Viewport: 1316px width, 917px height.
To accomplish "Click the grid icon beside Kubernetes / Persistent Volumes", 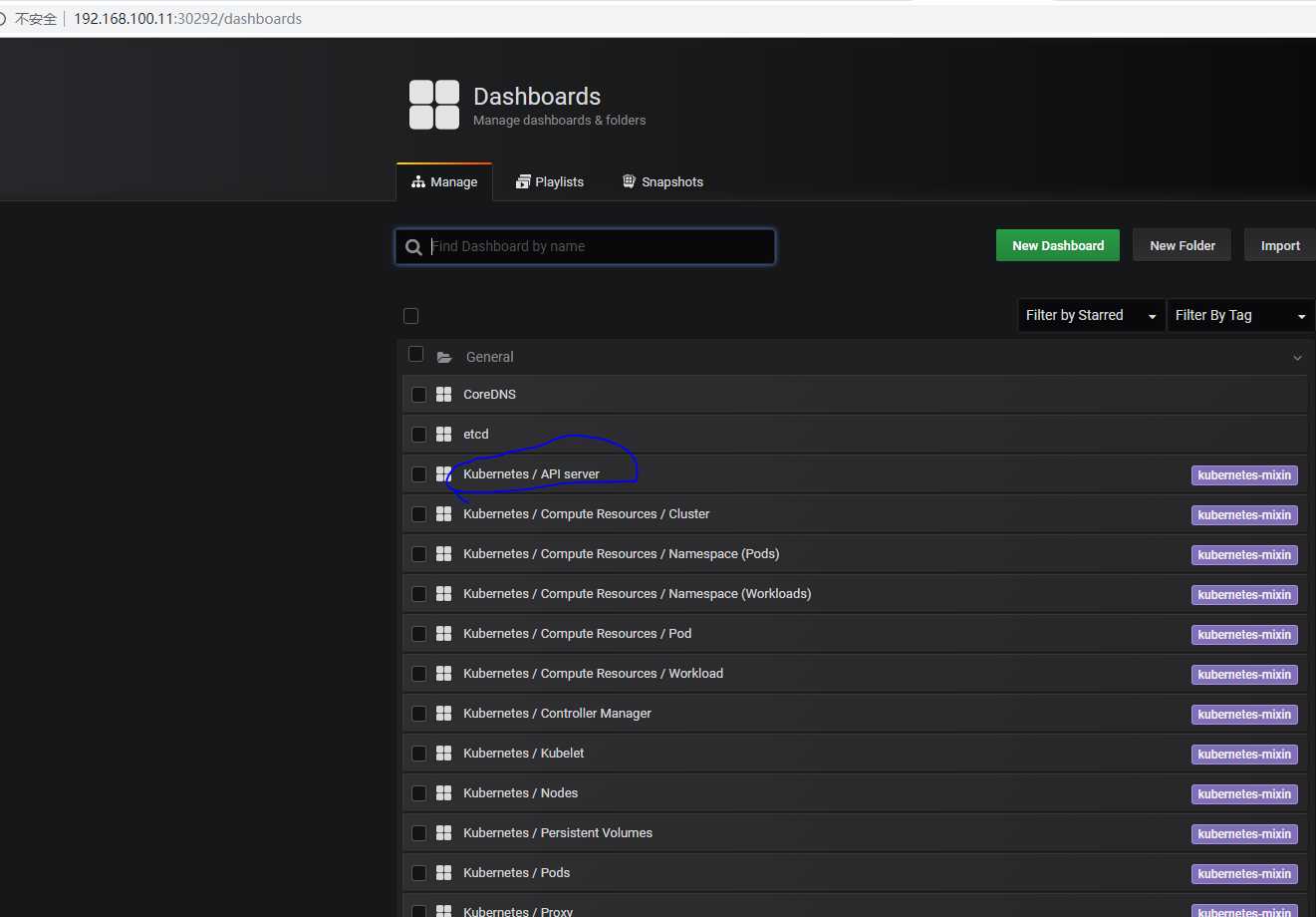I will (x=444, y=833).
